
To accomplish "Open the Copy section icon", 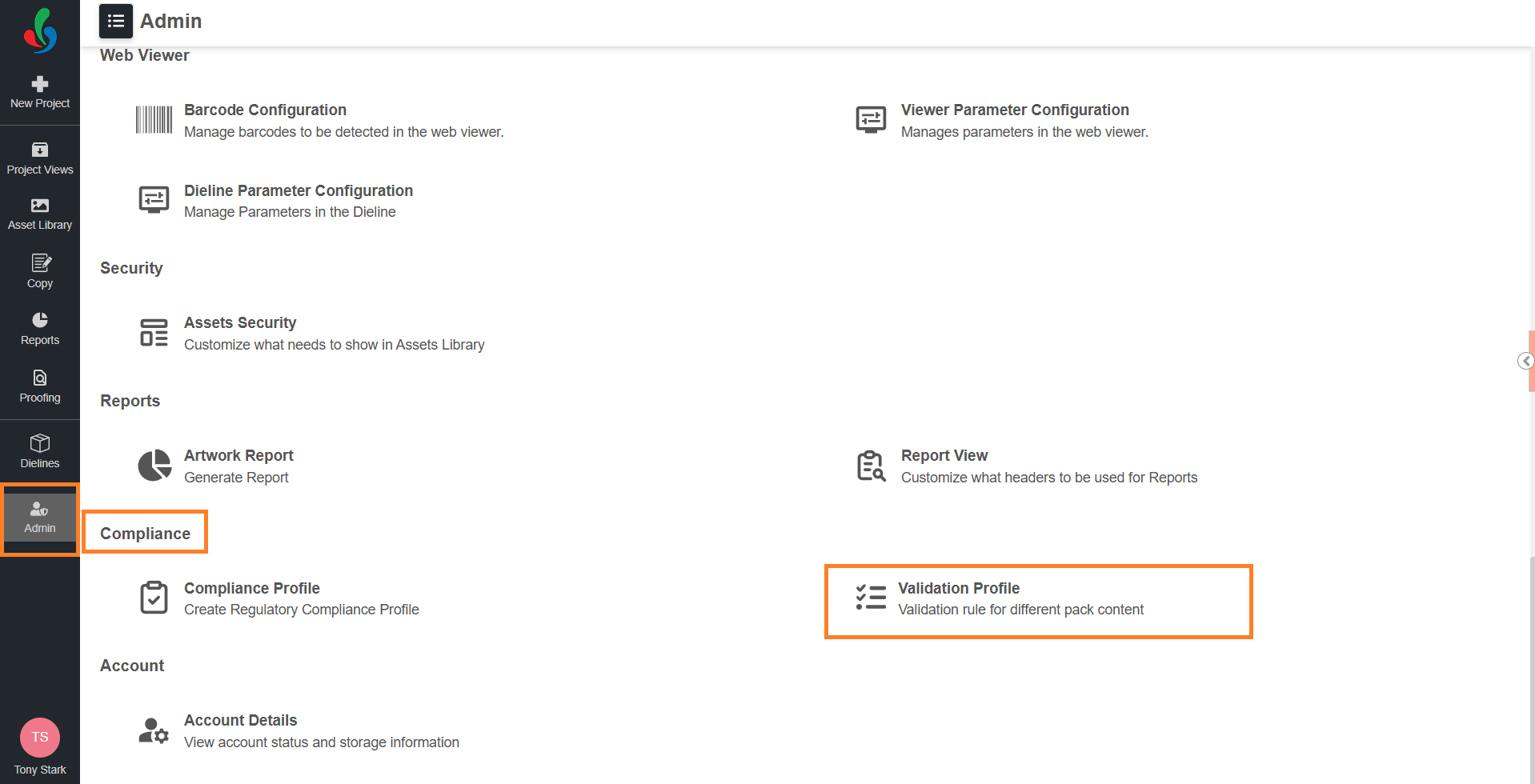I will [40, 263].
